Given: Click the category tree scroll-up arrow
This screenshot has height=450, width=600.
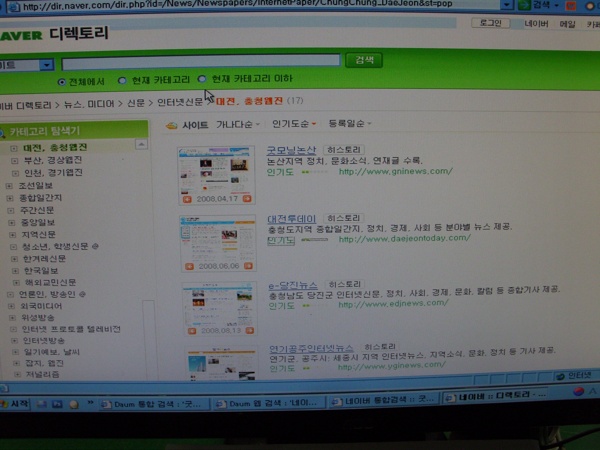Looking at the screenshot, I should tap(141, 144).
